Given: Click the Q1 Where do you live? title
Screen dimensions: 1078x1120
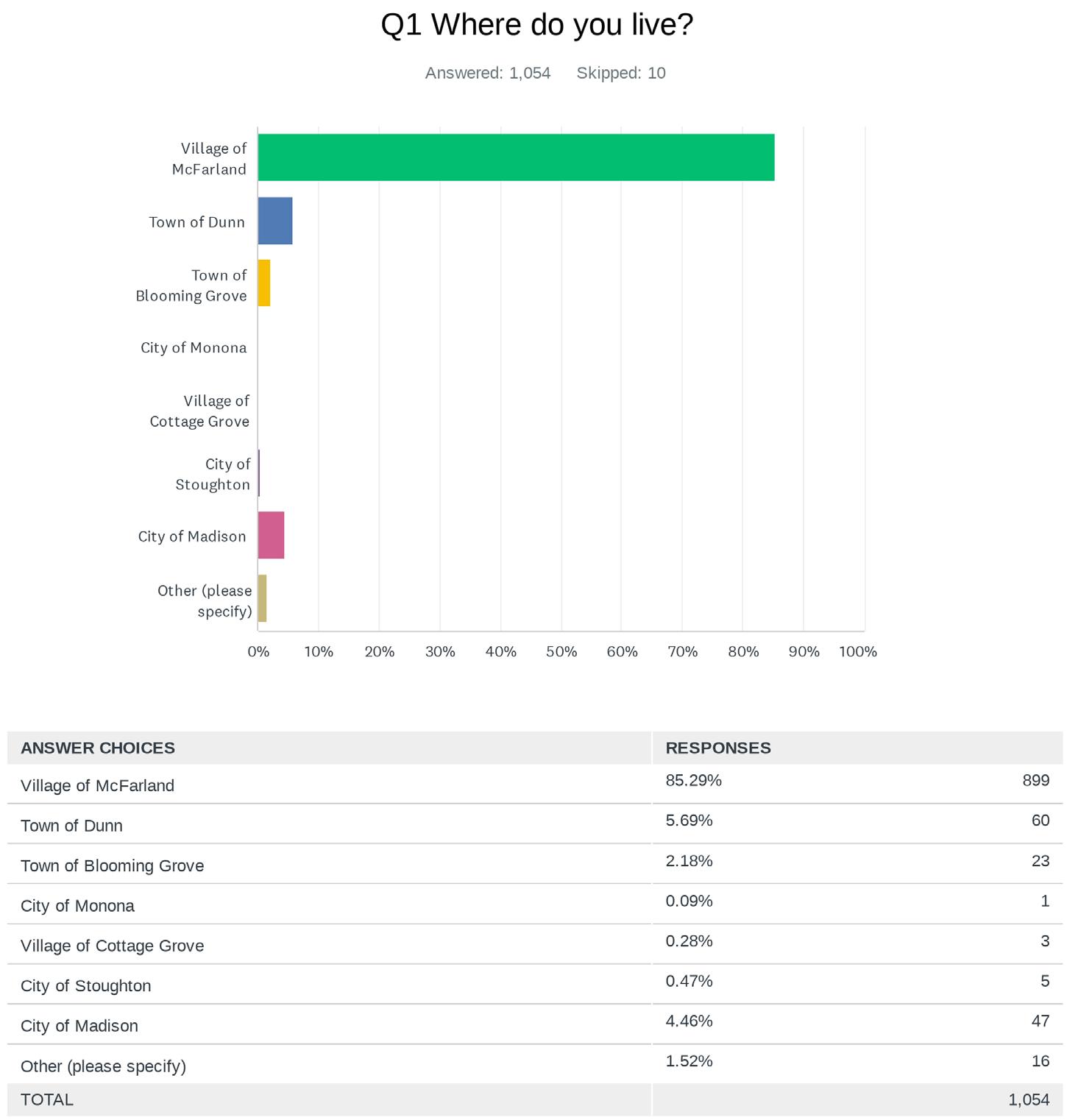Looking at the screenshot, I should pos(537,25).
